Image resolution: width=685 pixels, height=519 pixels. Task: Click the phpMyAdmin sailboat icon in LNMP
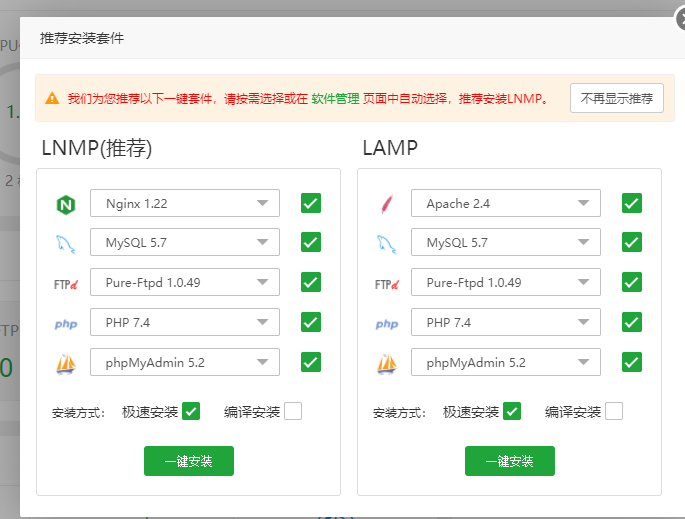pyautogui.click(x=66, y=364)
